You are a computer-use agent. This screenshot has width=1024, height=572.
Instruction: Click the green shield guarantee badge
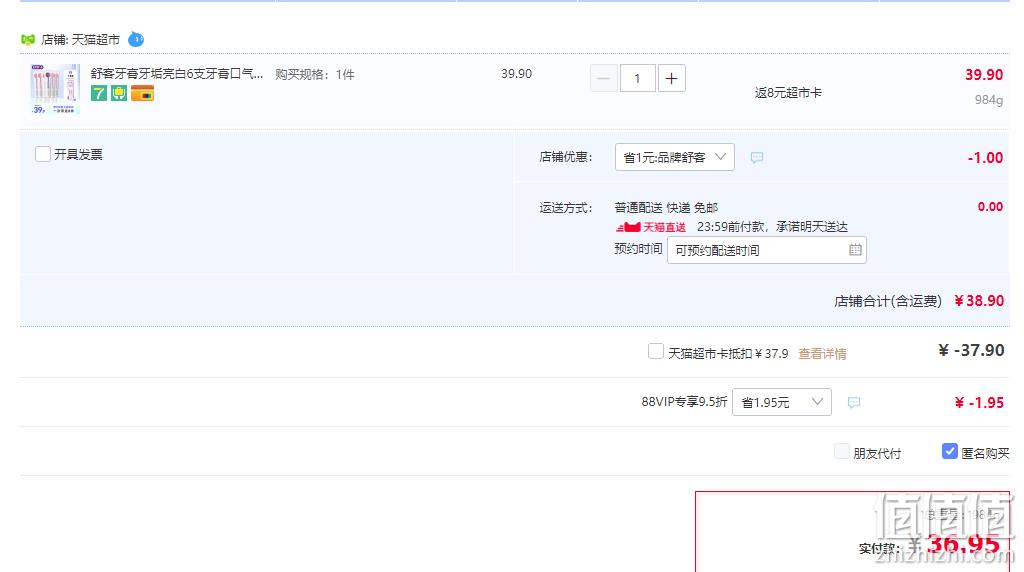[119, 93]
